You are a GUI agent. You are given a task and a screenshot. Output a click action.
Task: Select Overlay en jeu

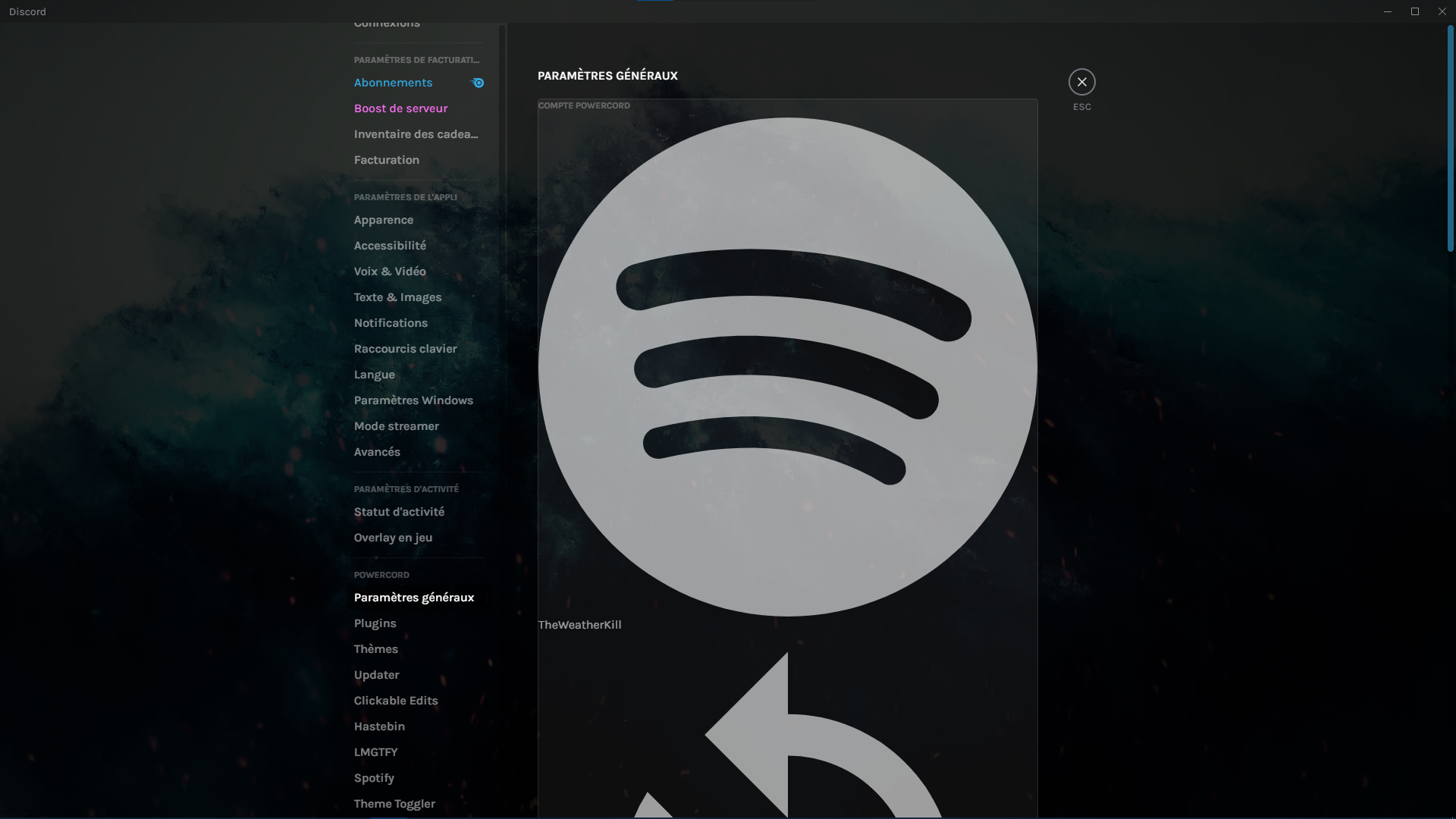(419, 538)
